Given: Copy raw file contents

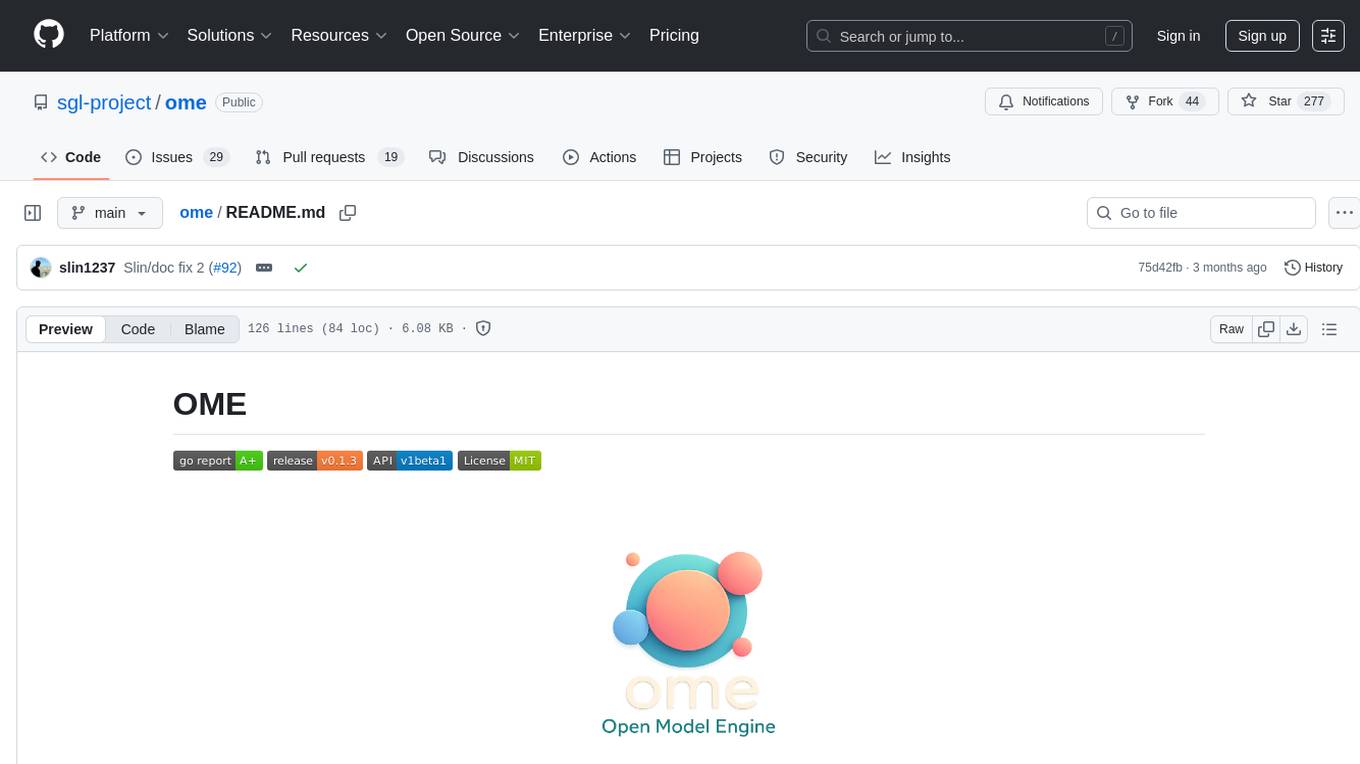Looking at the screenshot, I should point(1266,329).
